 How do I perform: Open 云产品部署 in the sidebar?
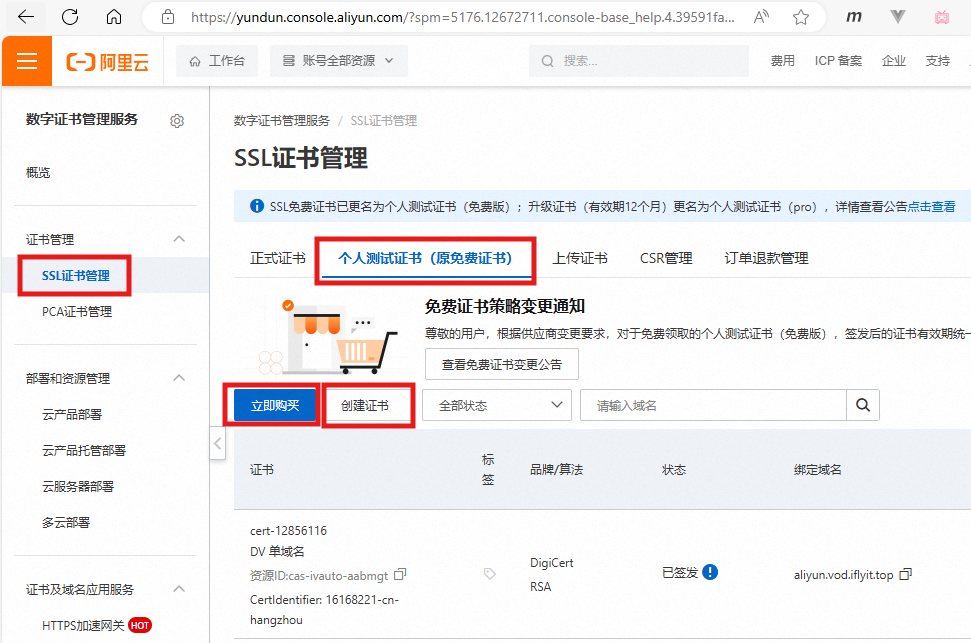point(72,414)
